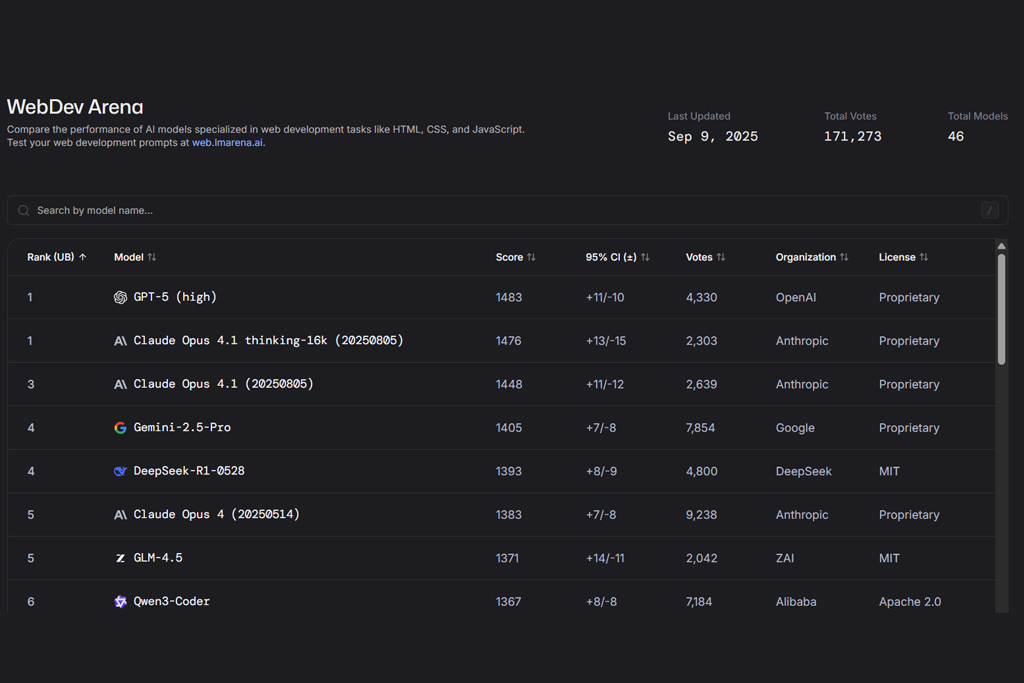Sort the table by Organization header label
Screen dimensions: 1024x683
(806, 257)
